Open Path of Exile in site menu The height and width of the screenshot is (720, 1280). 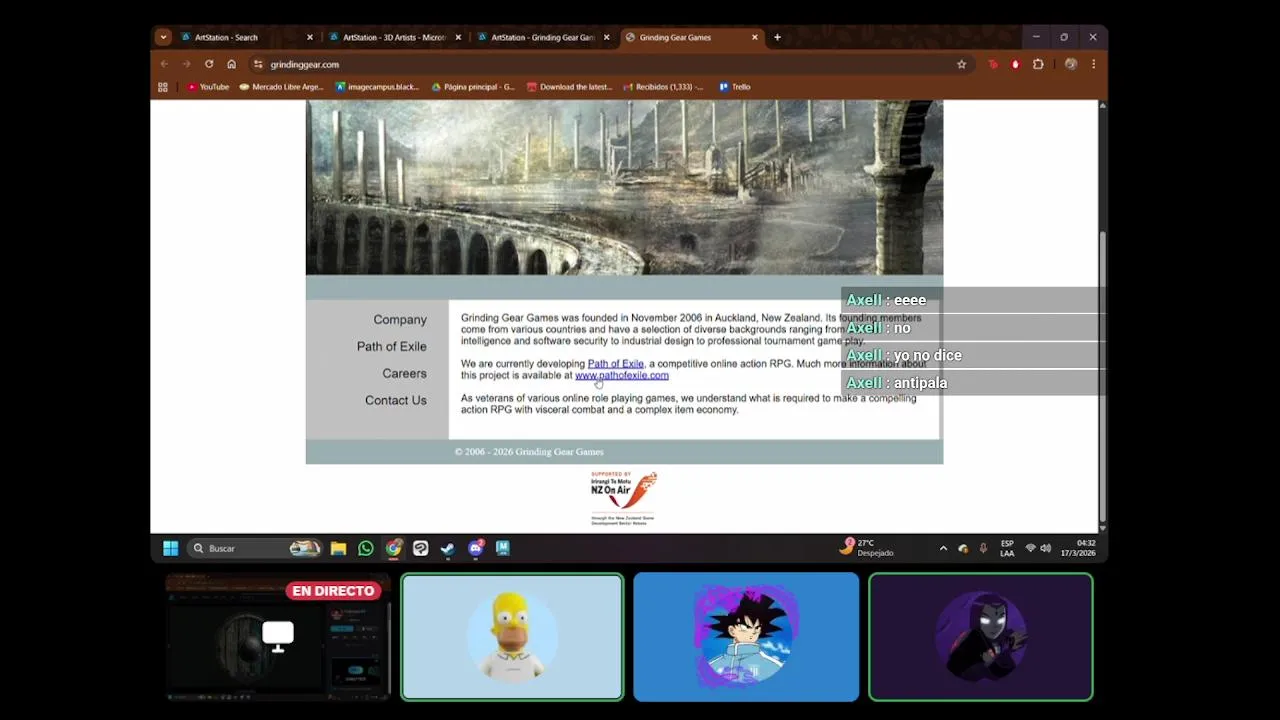[x=392, y=347]
